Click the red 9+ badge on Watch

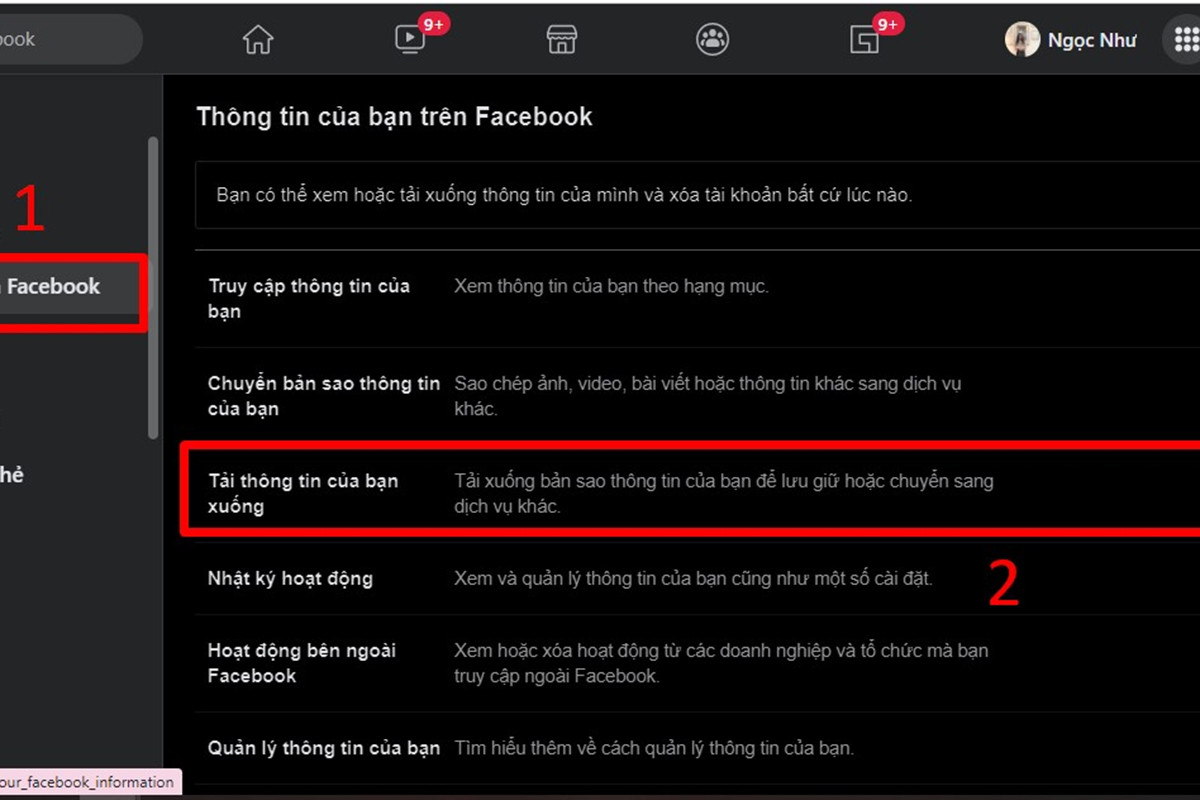pyautogui.click(x=434, y=24)
